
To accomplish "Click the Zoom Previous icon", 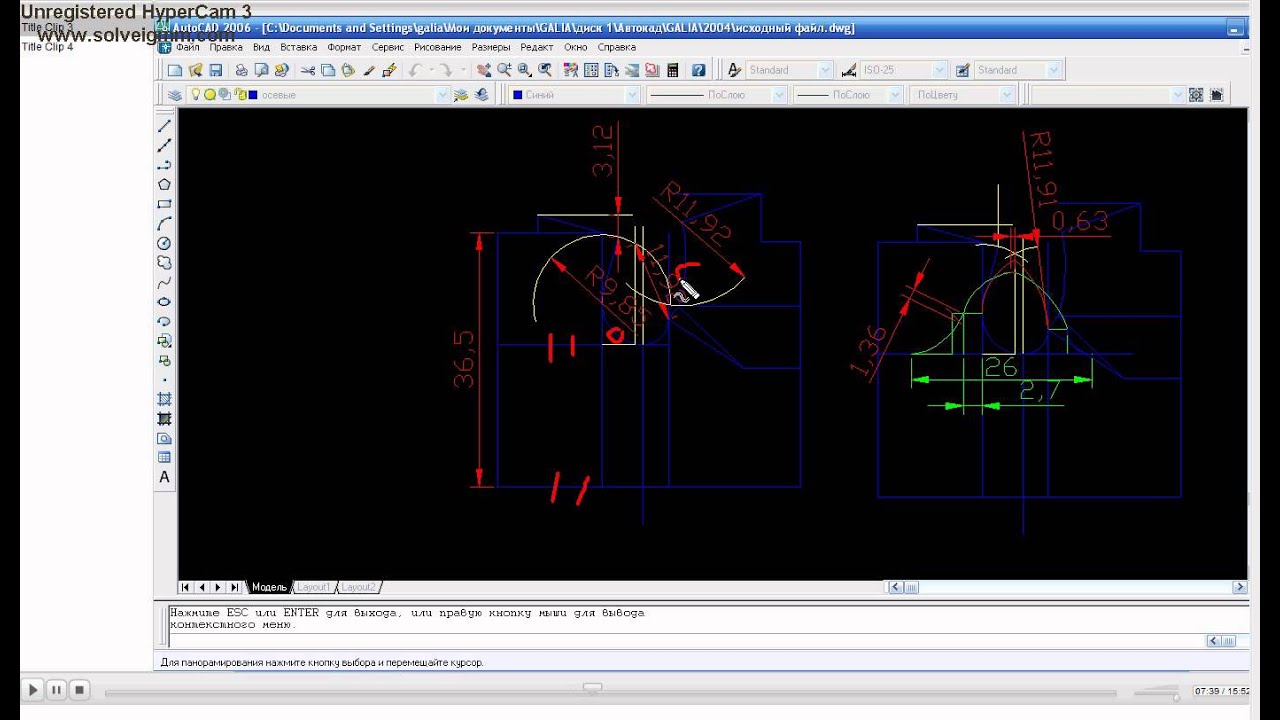I will click(x=545, y=70).
